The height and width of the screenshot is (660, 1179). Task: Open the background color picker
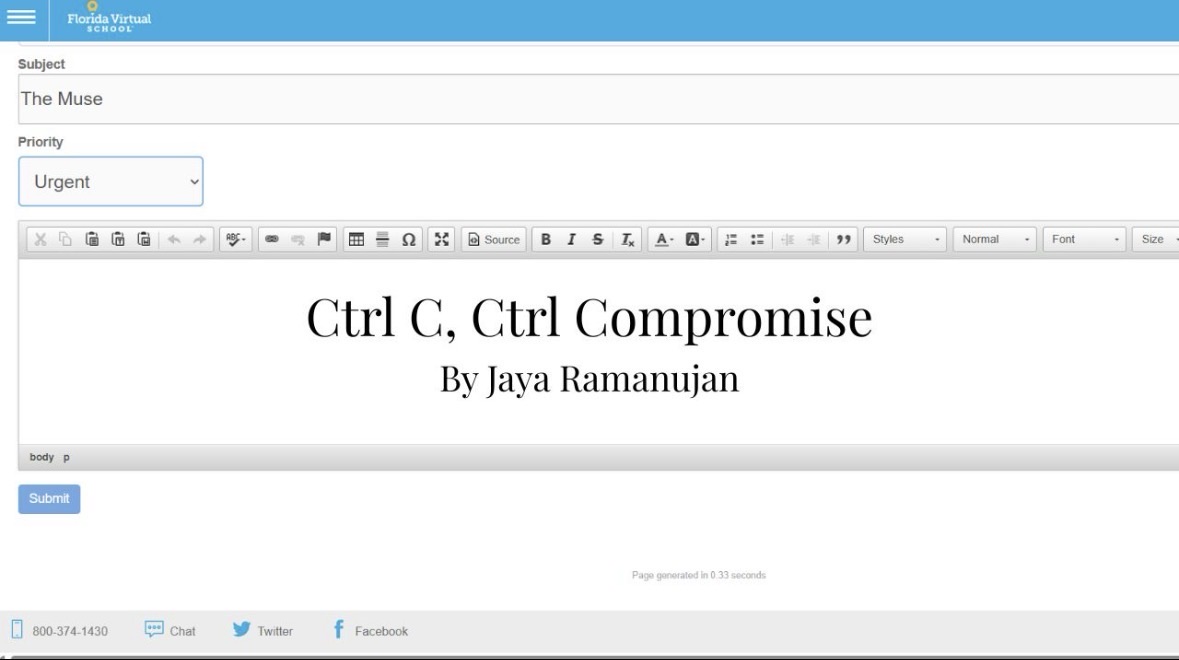[x=694, y=239]
